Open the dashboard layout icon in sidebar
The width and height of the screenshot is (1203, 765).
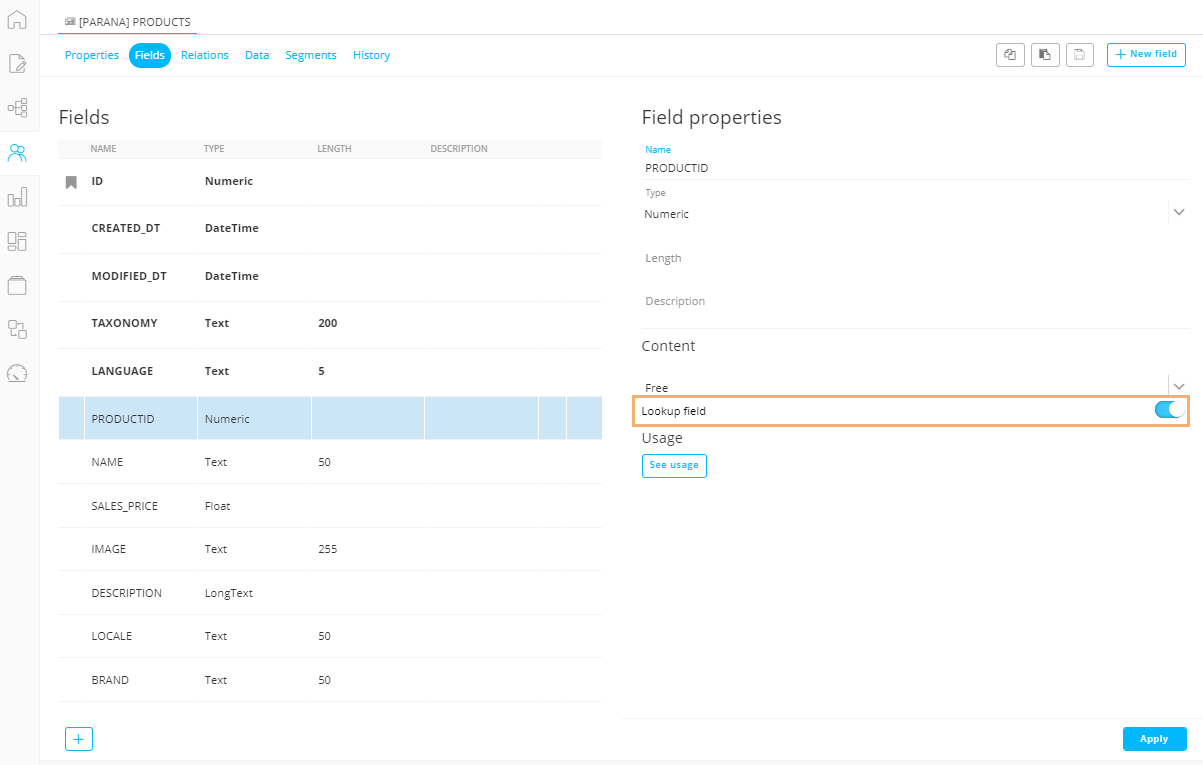(17, 241)
